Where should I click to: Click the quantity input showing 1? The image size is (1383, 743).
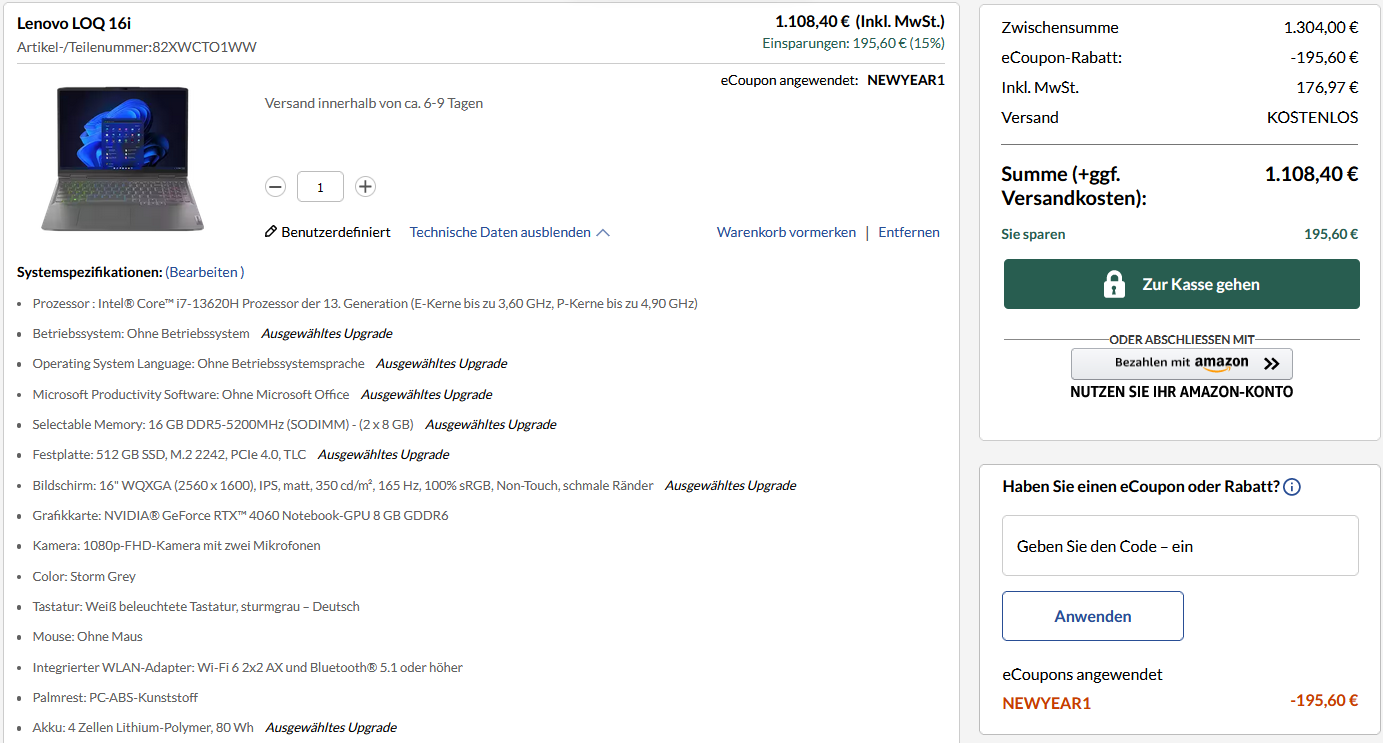[x=320, y=186]
